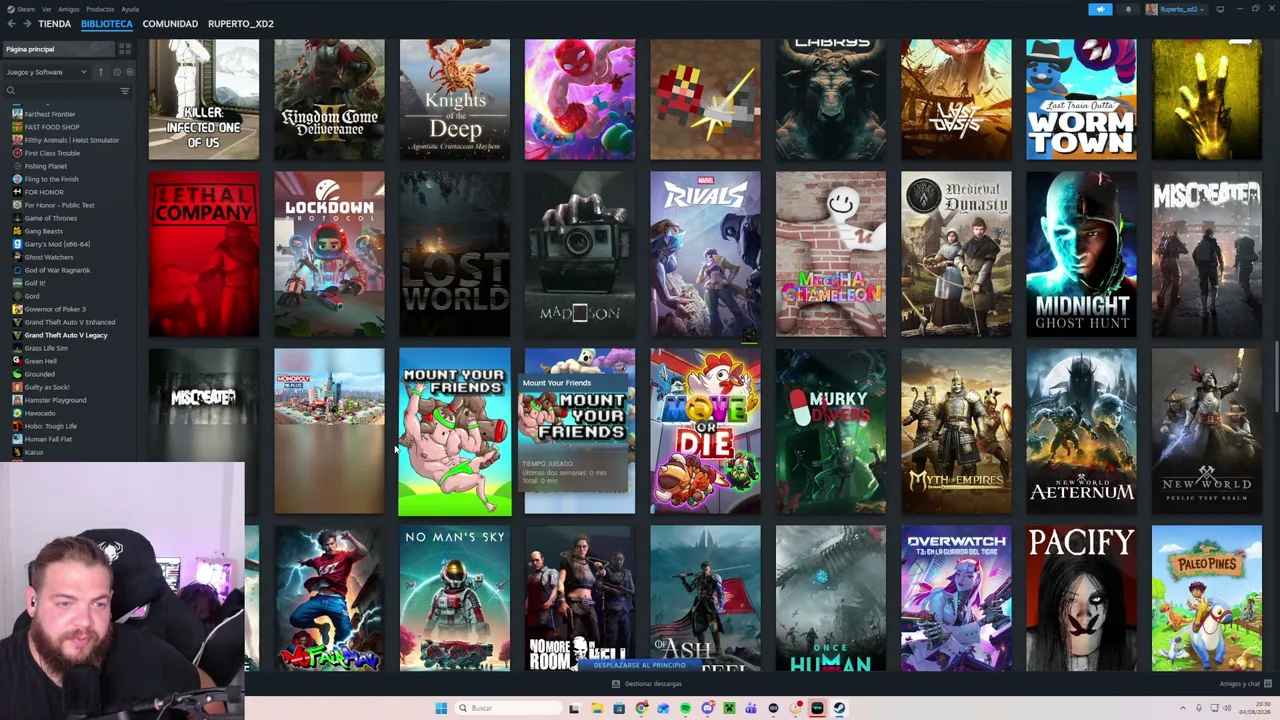Go back with the Steam back arrow
The width and height of the screenshot is (1280, 720).
(x=11, y=23)
